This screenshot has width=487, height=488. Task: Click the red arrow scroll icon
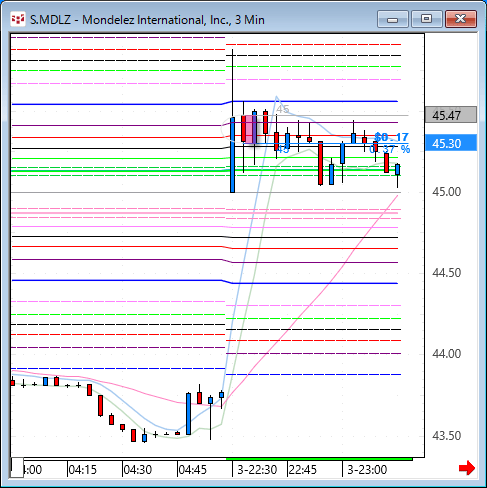467,468
